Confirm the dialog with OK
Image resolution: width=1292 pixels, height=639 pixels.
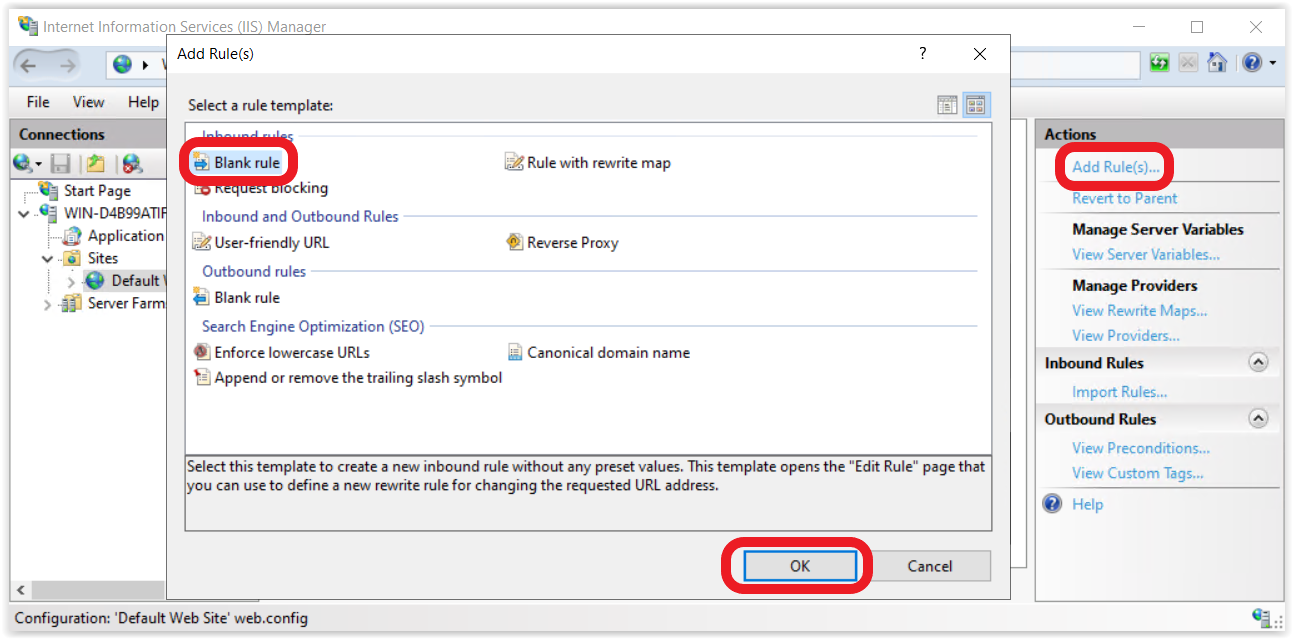(x=799, y=566)
